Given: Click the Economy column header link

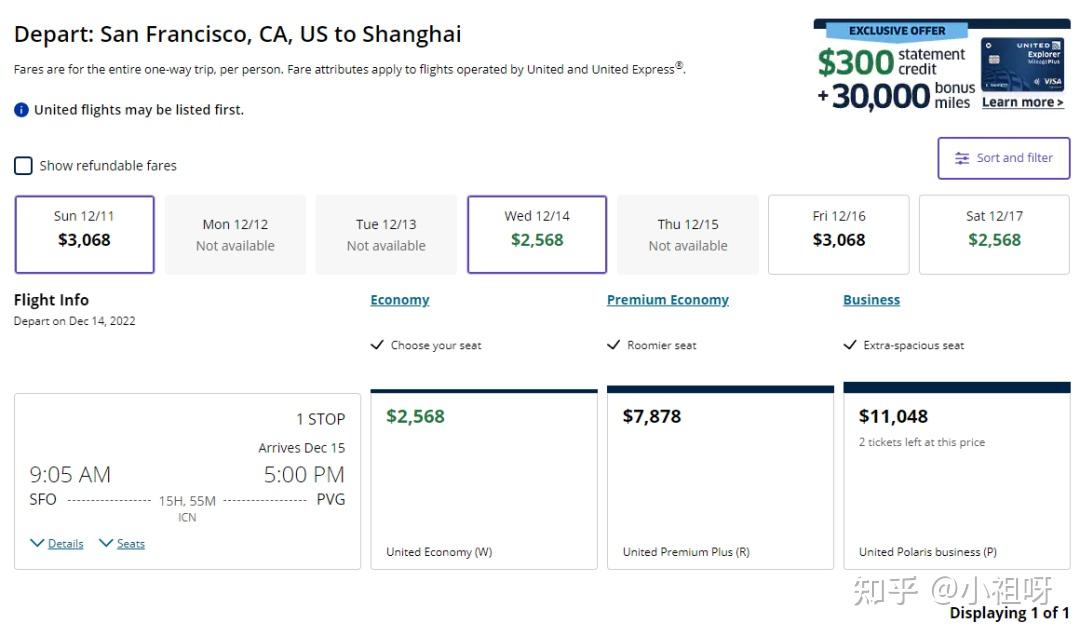Looking at the screenshot, I should point(400,300).
